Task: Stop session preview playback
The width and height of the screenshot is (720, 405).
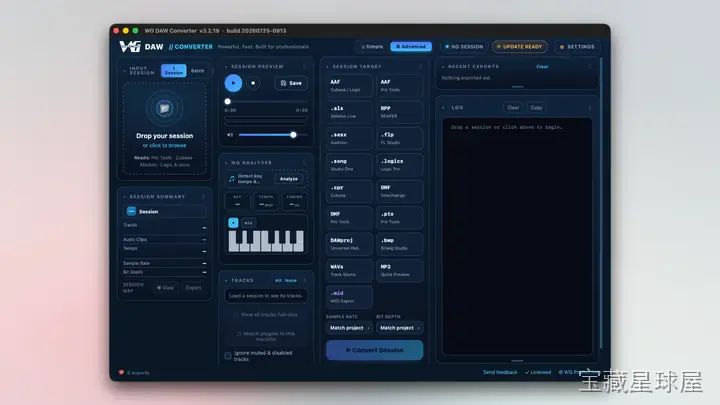Action: click(x=253, y=83)
